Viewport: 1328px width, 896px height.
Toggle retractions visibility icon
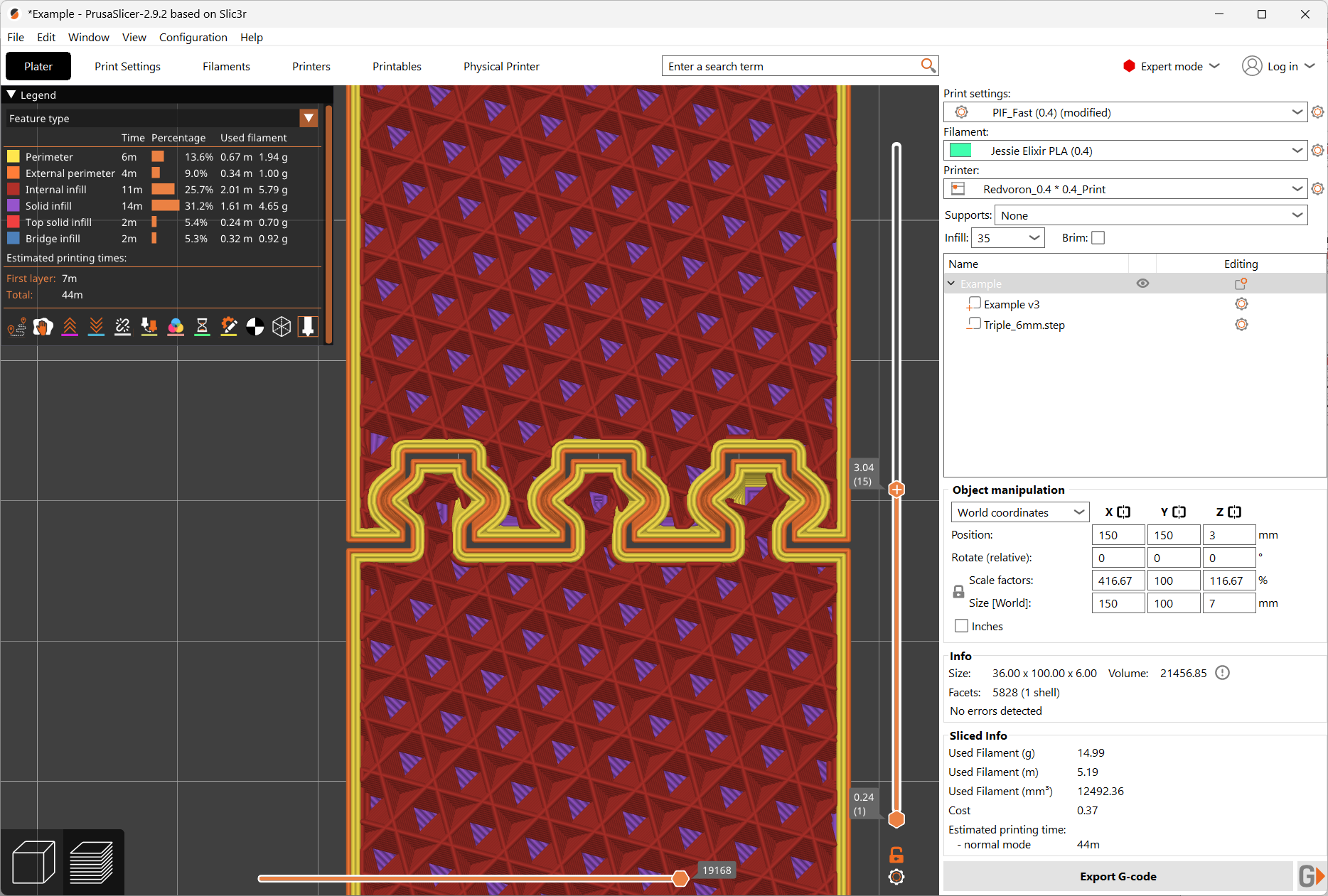point(70,327)
